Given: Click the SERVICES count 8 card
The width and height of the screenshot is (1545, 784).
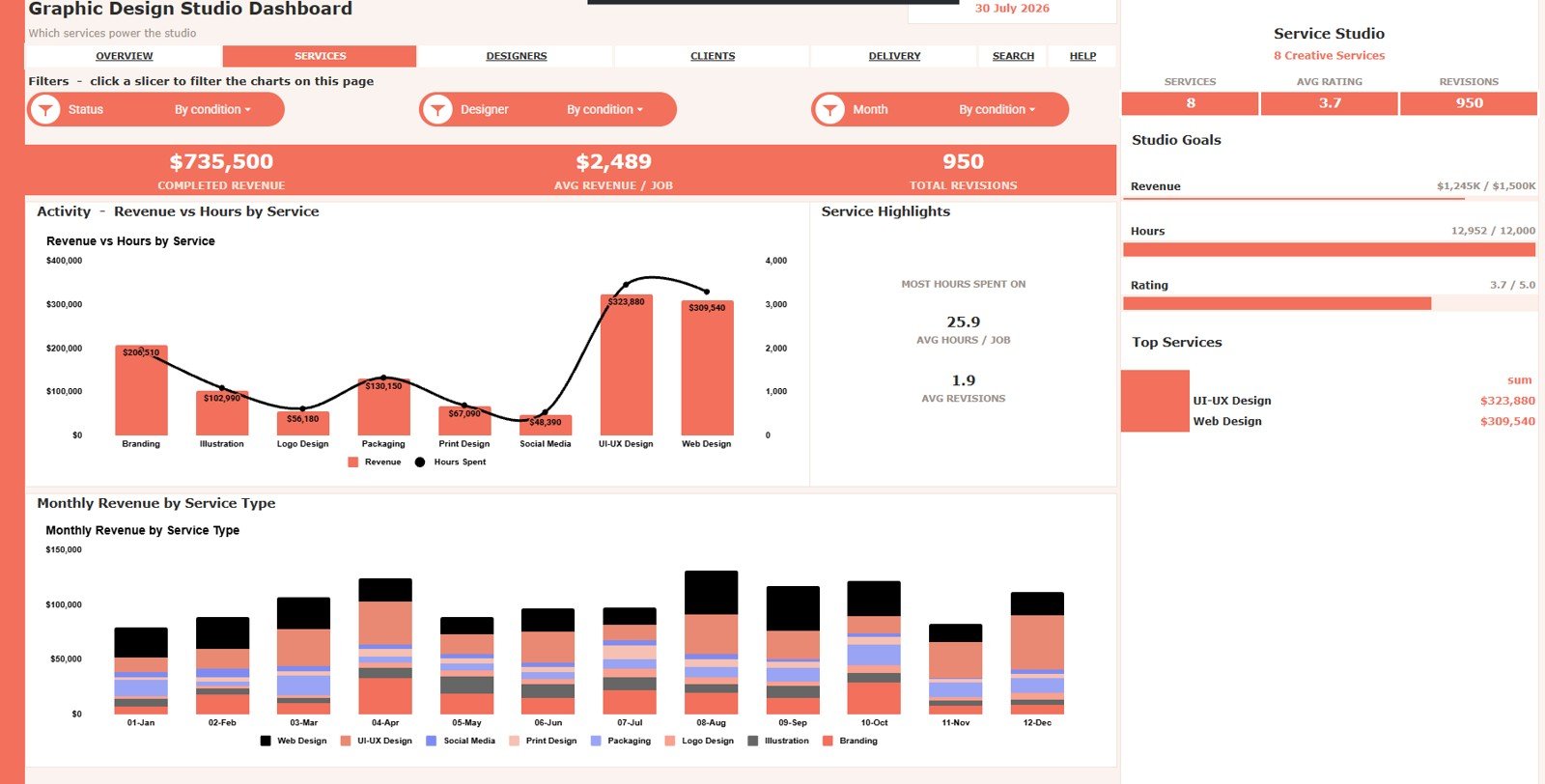Looking at the screenshot, I should (1190, 103).
